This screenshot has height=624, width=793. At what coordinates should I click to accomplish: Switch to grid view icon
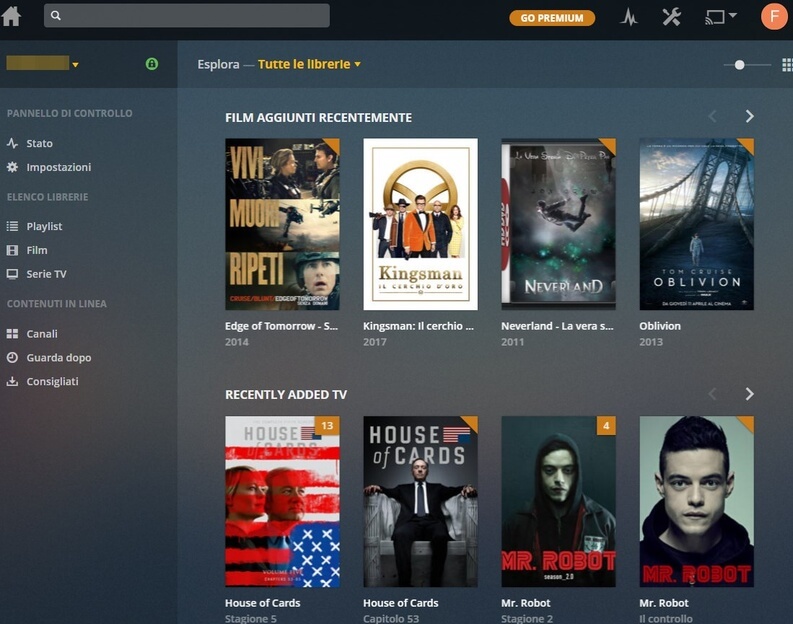click(787, 65)
